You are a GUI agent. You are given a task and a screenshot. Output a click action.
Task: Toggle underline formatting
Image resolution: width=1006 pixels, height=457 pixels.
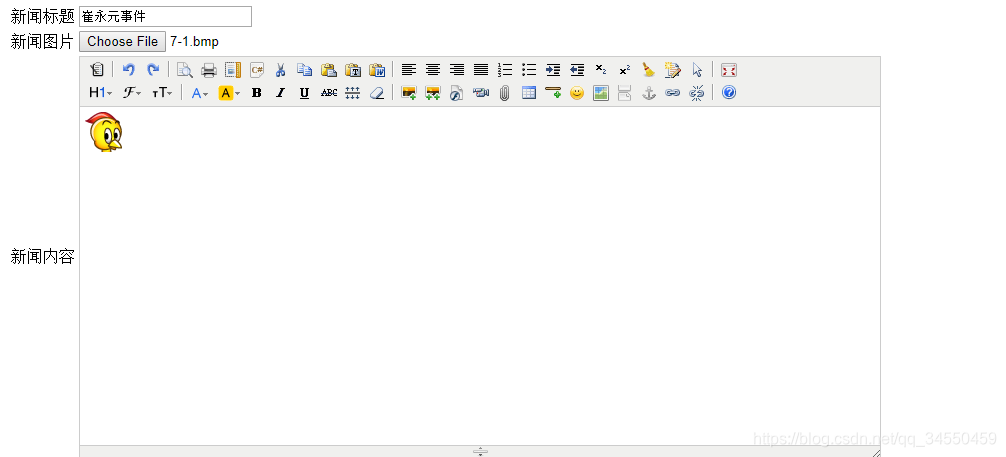pyautogui.click(x=305, y=93)
